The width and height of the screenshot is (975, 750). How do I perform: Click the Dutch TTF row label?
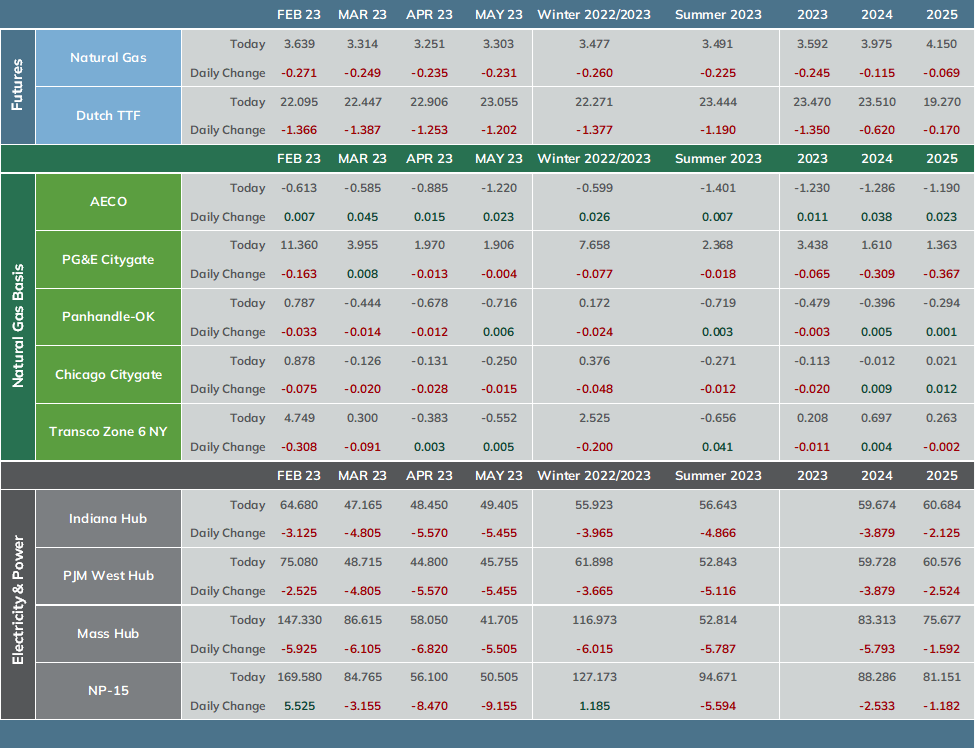click(x=108, y=116)
